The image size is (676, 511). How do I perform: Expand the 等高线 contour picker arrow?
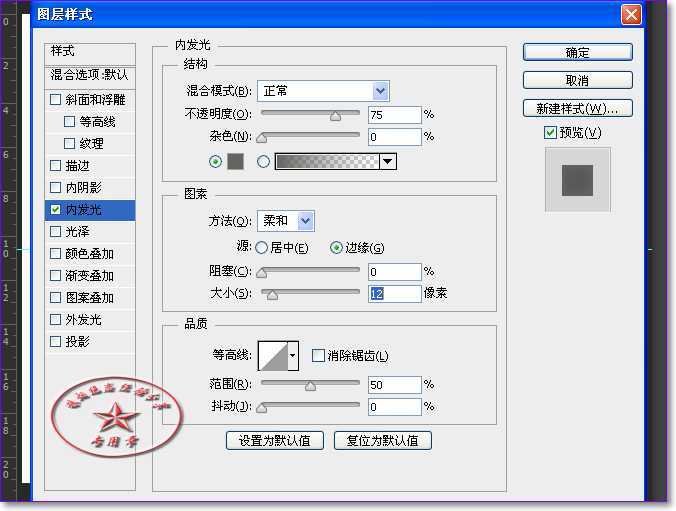[293, 355]
